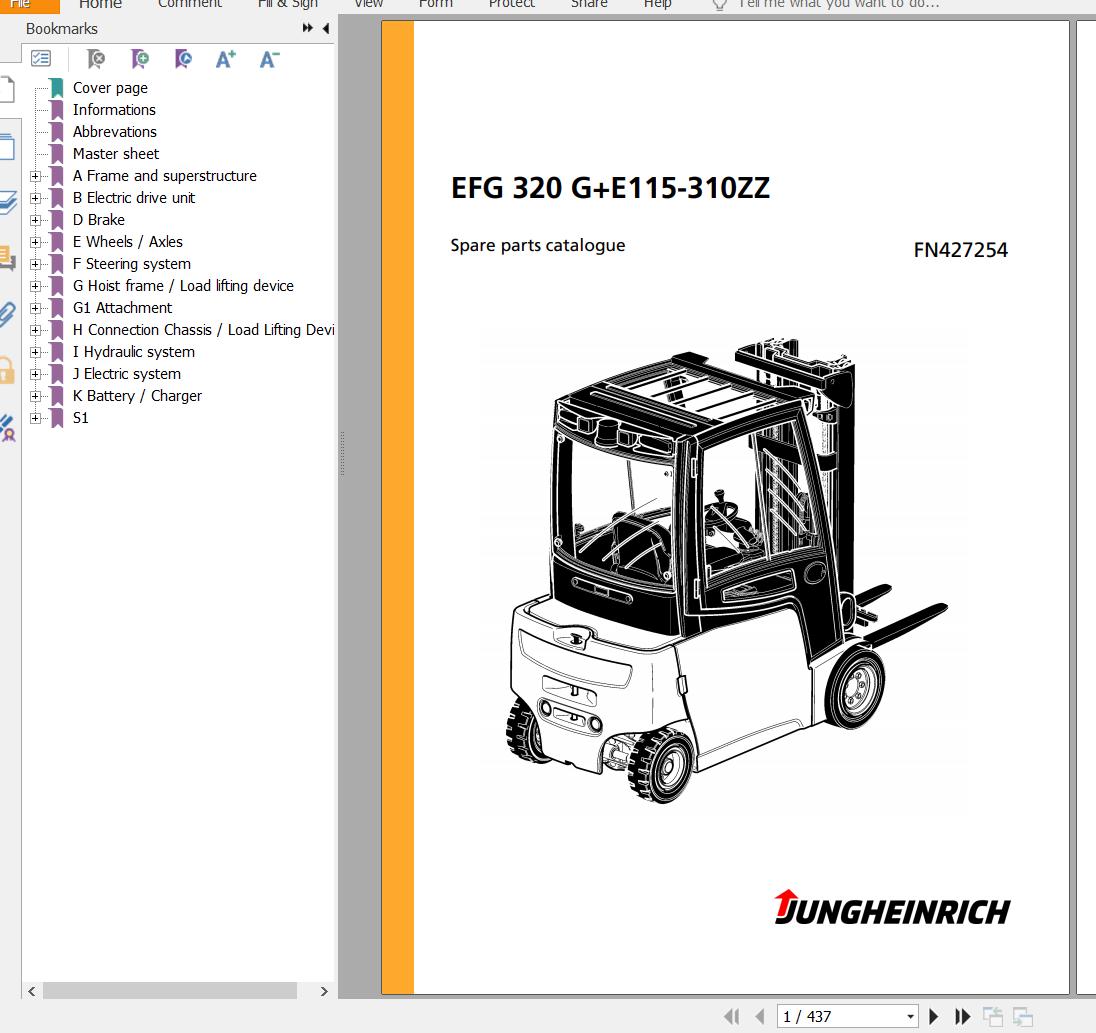Switch to the Home tab

click(x=100, y=4)
